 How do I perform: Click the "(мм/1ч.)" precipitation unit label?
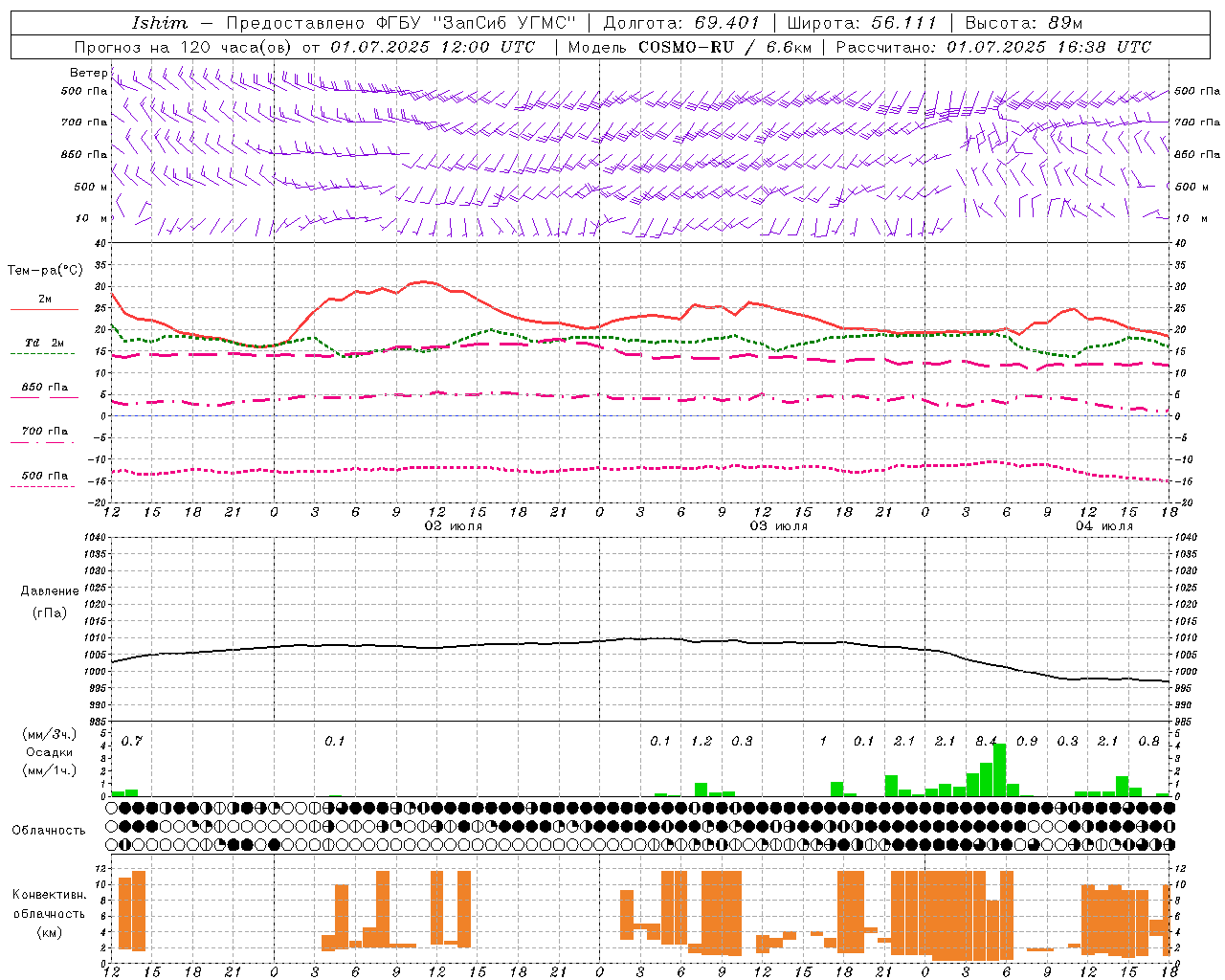pyautogui.click(x=49, y=769)
